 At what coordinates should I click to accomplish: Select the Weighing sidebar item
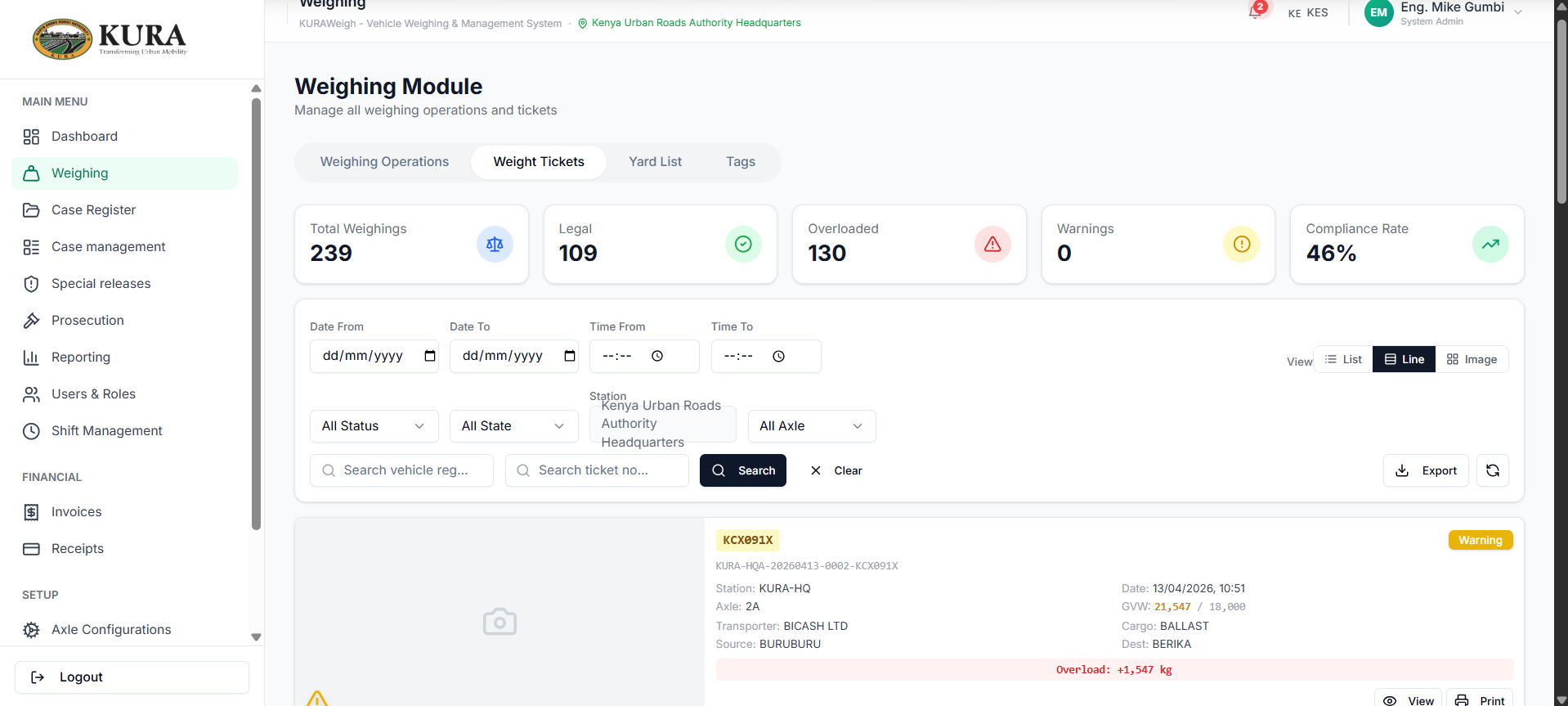tap(125, 173)
